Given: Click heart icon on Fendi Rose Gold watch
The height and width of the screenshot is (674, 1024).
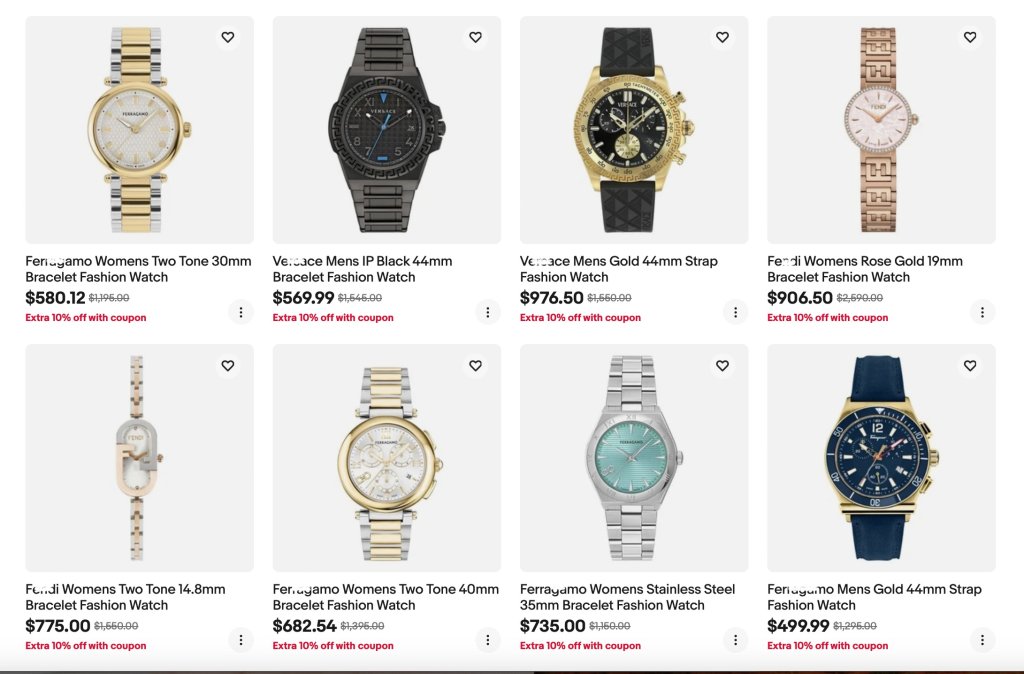Looking at the screenshot, I should coord(969,38).
